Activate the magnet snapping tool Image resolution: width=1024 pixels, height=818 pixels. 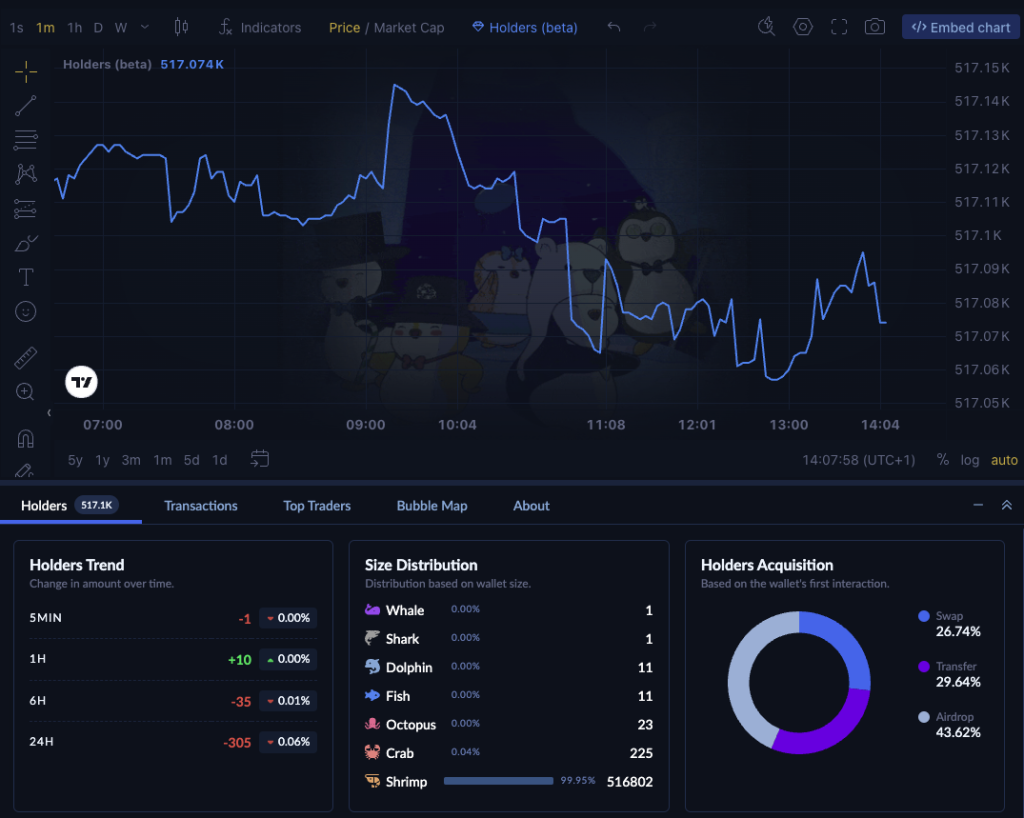coord(25,437)
